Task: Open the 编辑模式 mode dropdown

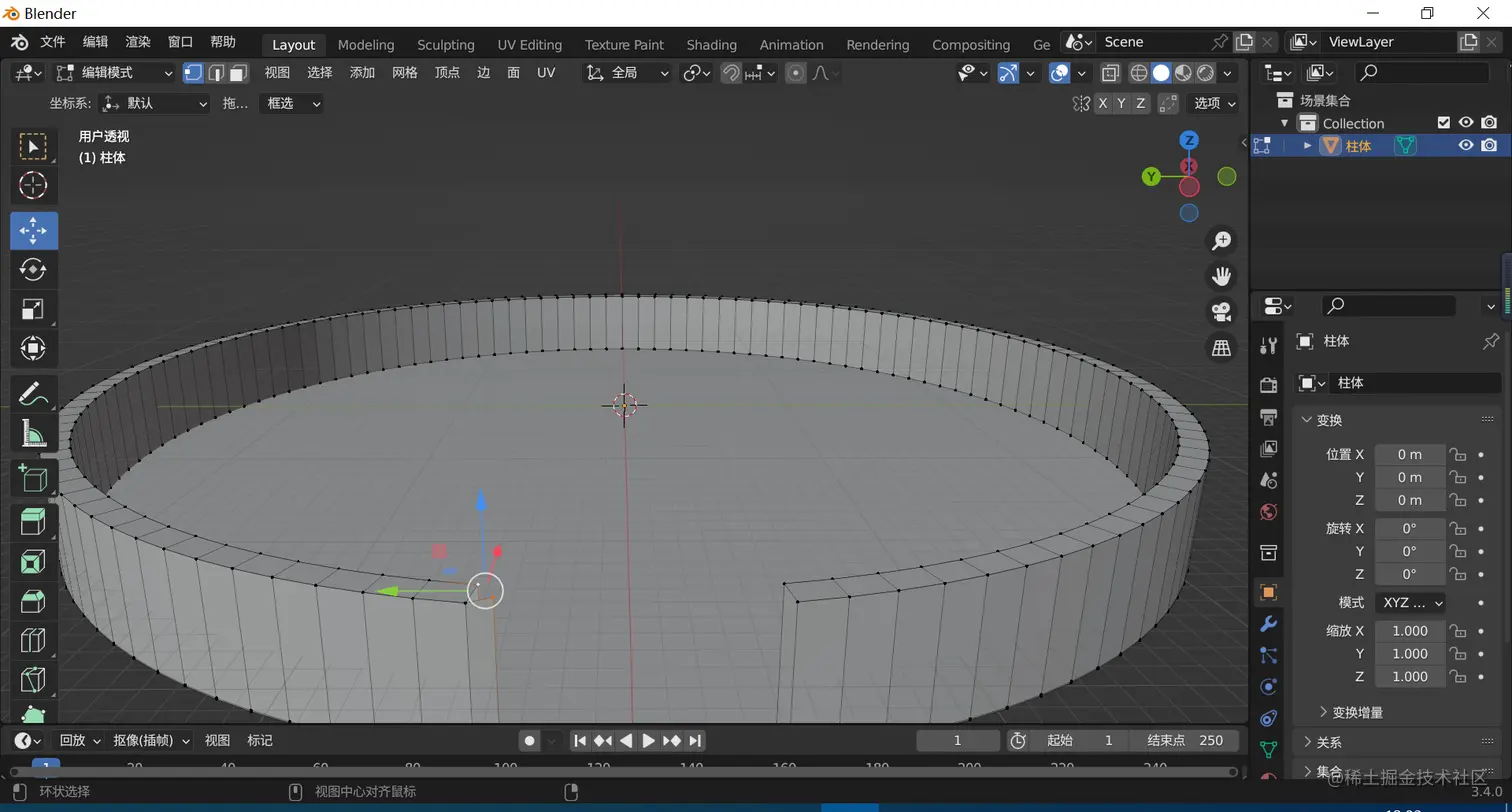Action: click(x=114, y=73)
